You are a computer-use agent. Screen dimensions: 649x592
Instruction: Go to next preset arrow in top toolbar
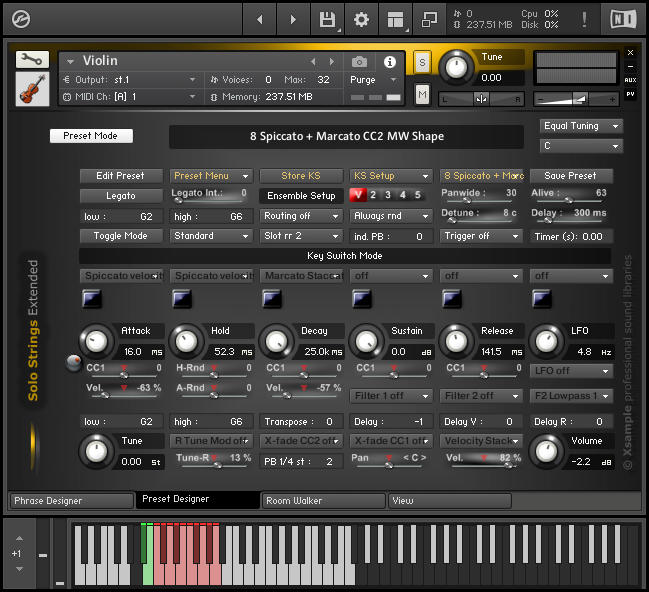pos(293,19)
